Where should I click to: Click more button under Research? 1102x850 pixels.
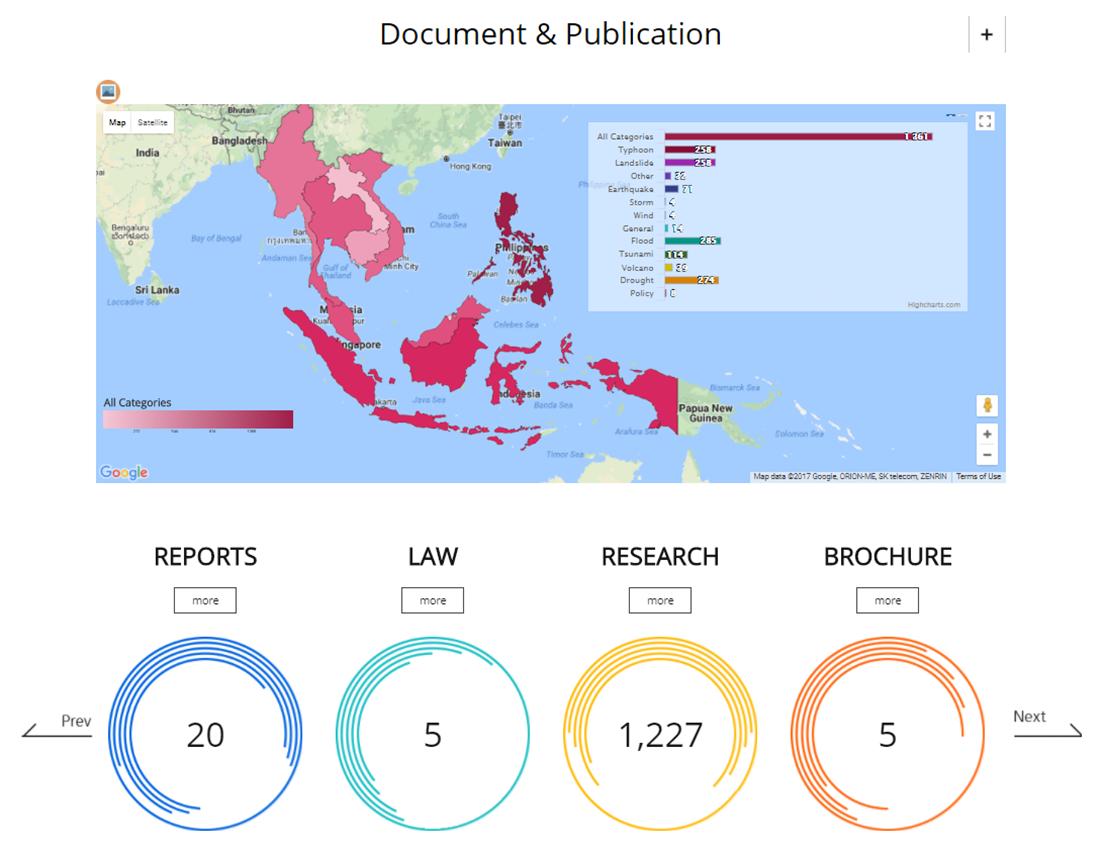(660, 601)
